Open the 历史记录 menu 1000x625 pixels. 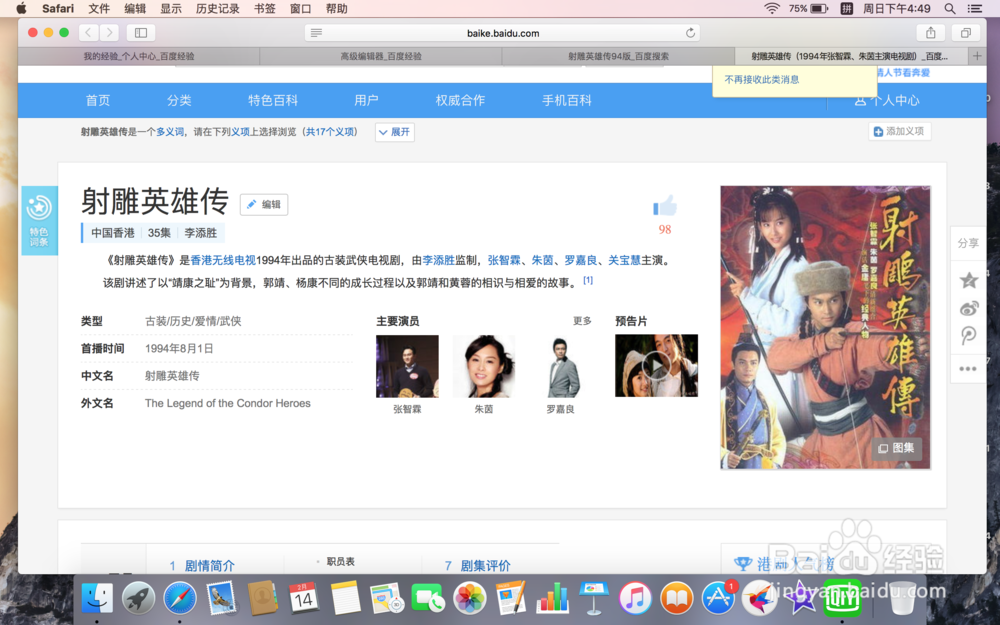click(217, 8)
